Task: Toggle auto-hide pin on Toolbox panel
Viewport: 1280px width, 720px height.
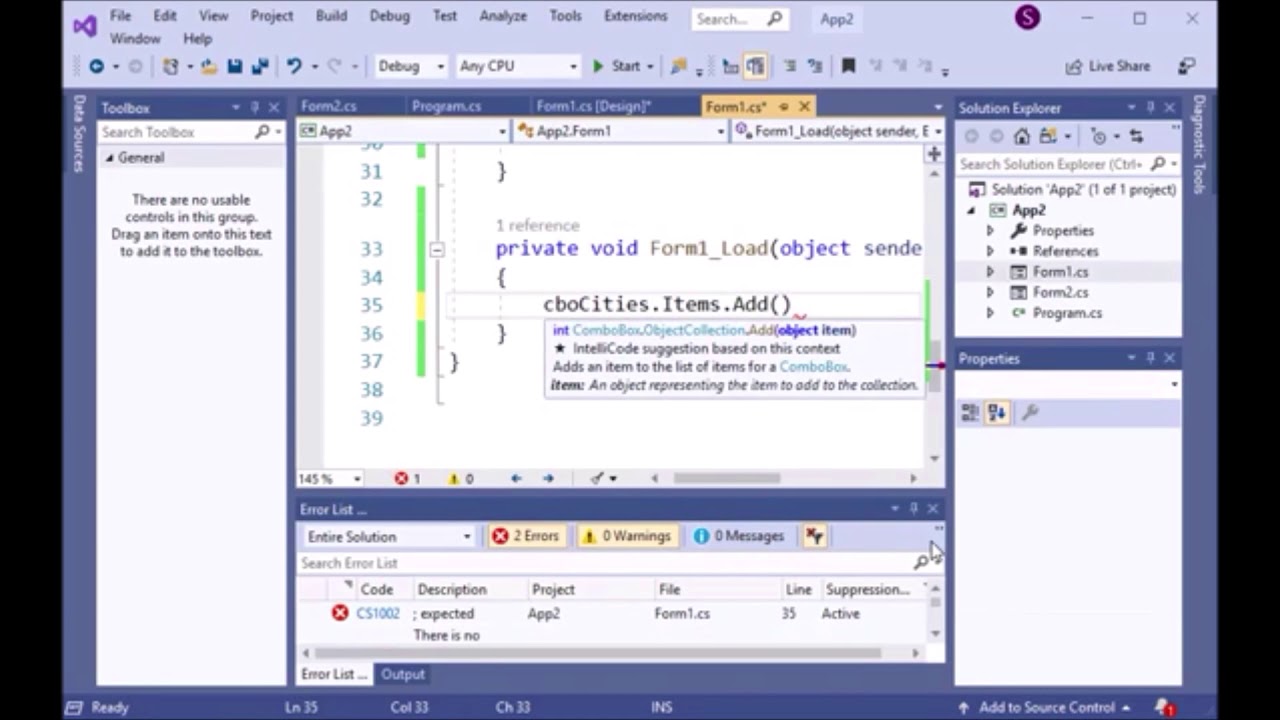Action: click(x=255, y=108)
